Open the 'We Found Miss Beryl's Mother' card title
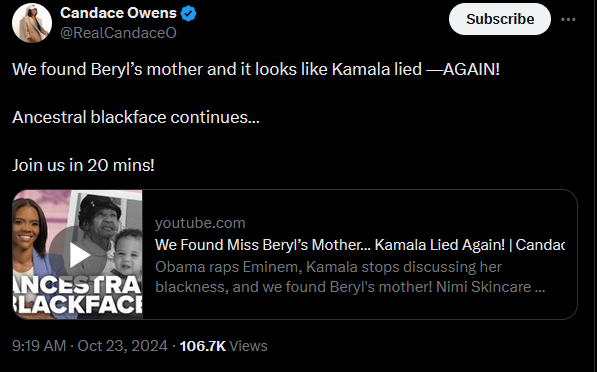This screenshot has height=372, width=597. click(x=360, y=245)
